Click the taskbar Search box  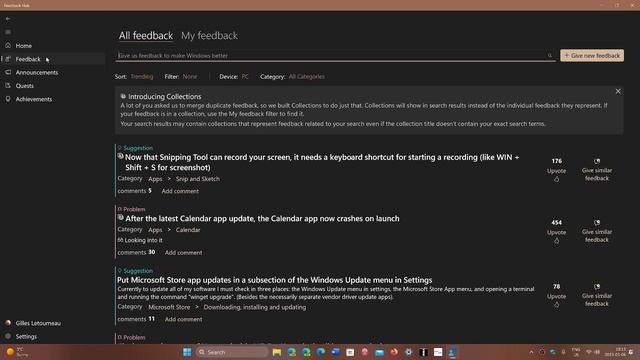point(232,352)
